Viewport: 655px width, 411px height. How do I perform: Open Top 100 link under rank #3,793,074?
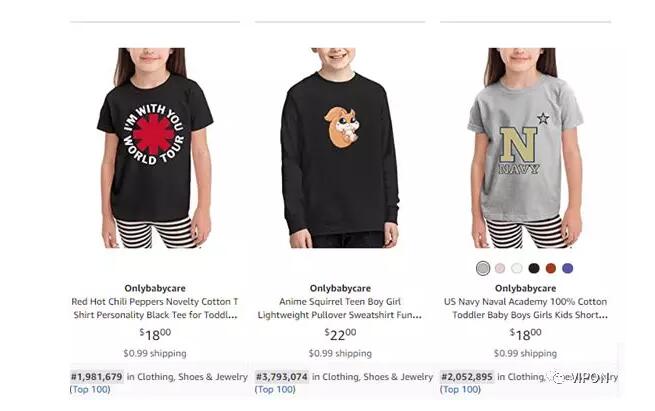pos(275,389)
